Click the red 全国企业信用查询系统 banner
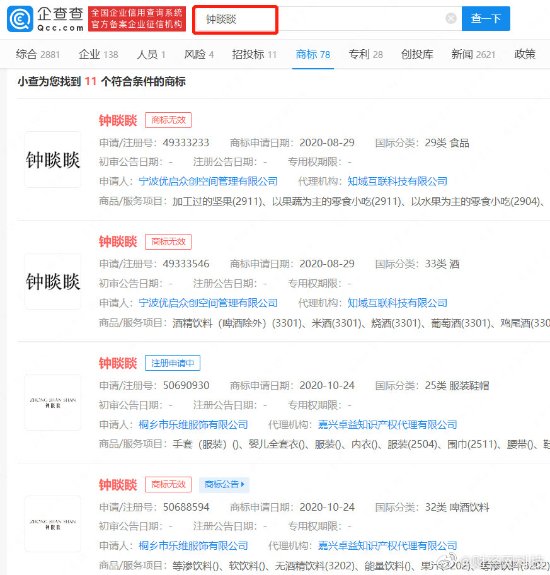550x575 pixels. tap(137, 19)
